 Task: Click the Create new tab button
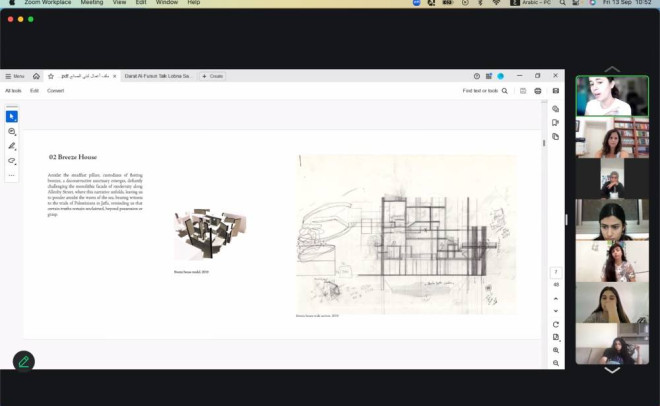click(x=212, y=76)
